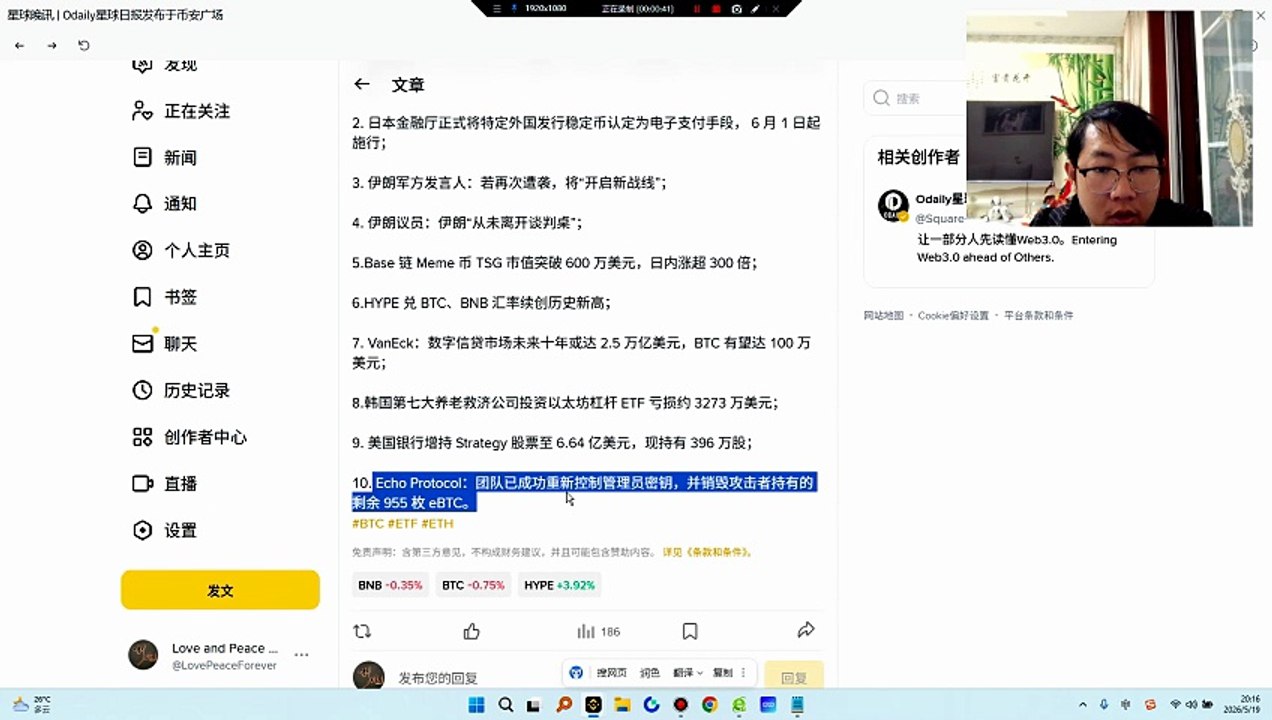Take a screenshot with recorder camera icon
Image resolution: width=1272 pixels, height=720 pixels.
(x=737, y=8)
